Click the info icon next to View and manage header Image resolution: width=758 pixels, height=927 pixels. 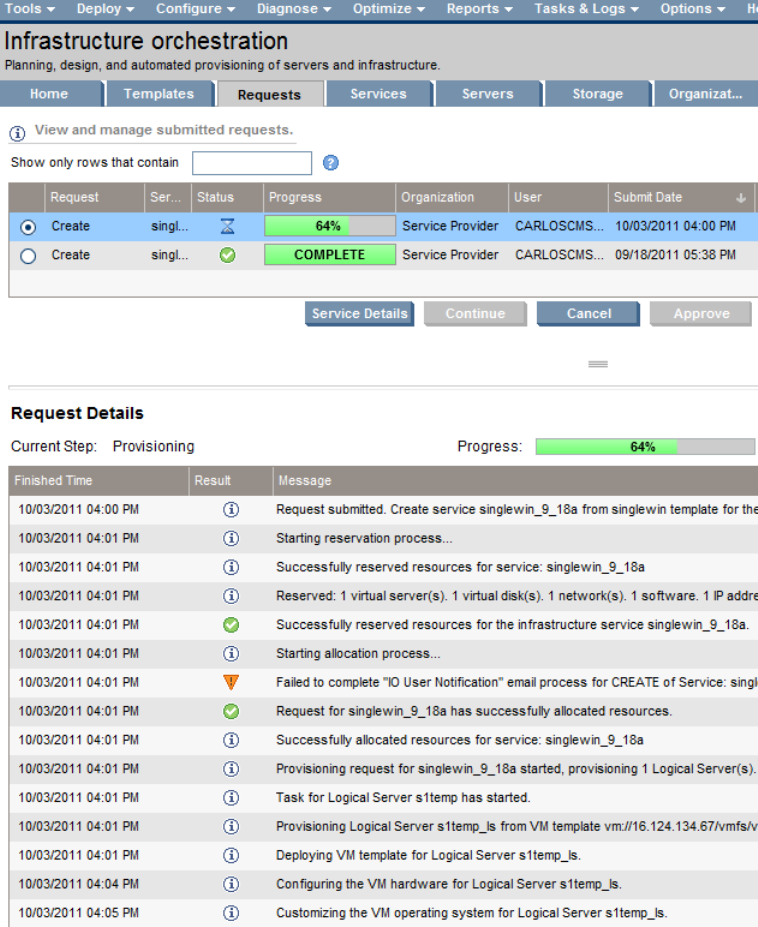18,132
